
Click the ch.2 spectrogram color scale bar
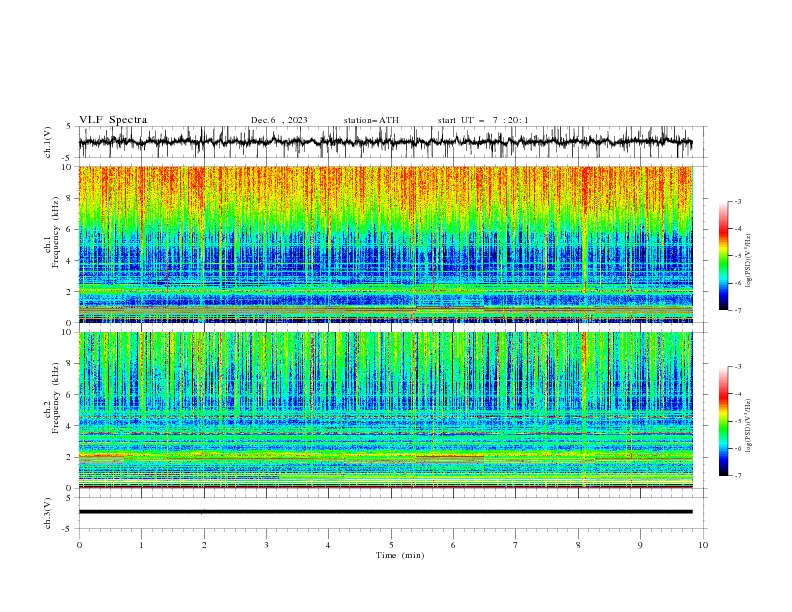coord(724,421)
